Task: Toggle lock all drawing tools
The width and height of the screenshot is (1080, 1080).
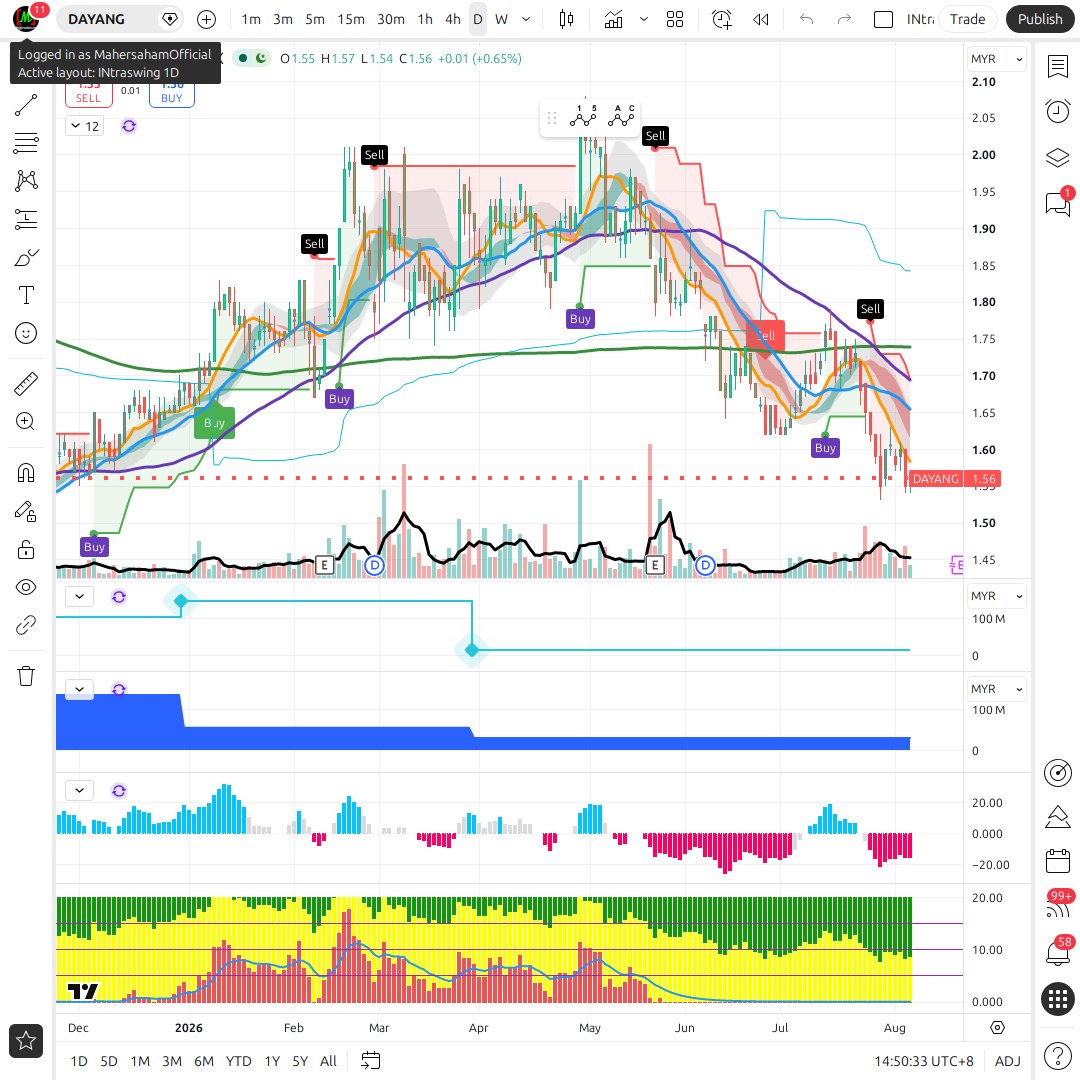Action: click(x=26, y=550)
